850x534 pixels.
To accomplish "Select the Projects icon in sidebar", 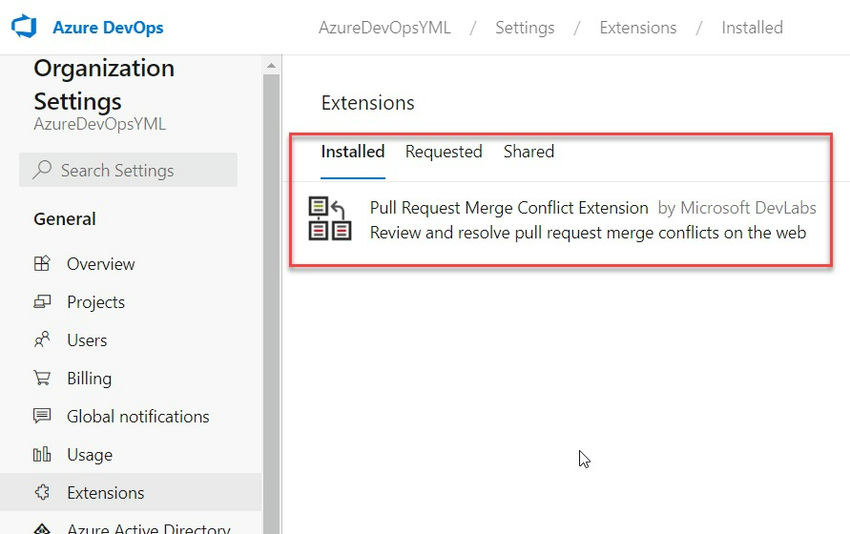I will (x=42, y=301).
